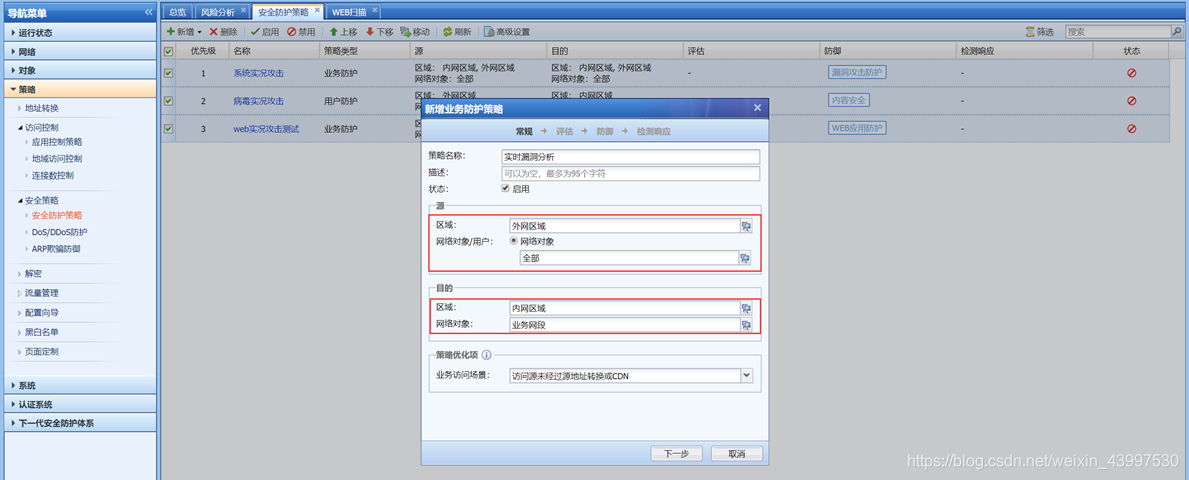Switch to the 总览 tab
The image size is (1189, 480).
tap(177, 12)
